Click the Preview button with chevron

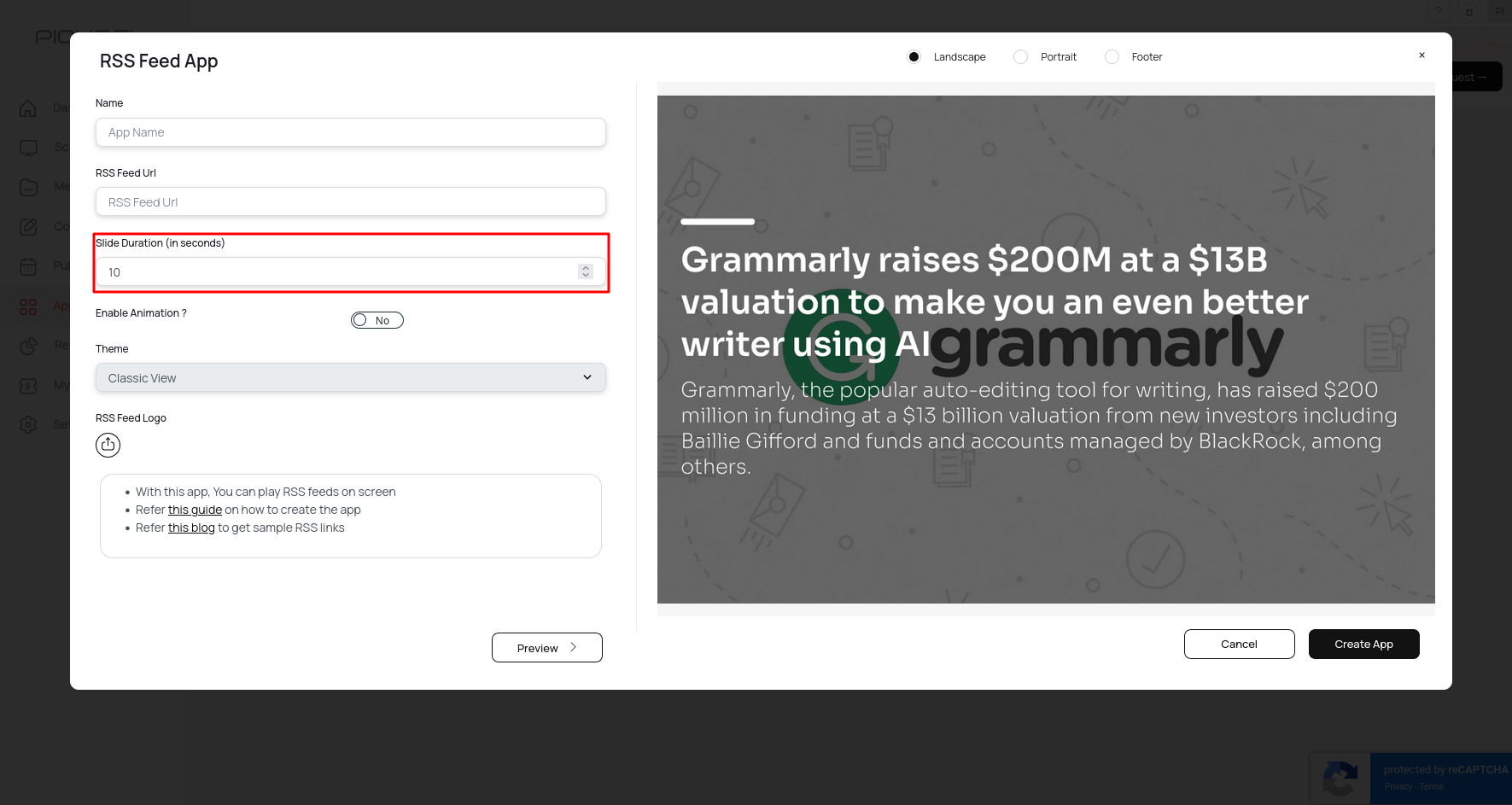click(x=546, y=648)
